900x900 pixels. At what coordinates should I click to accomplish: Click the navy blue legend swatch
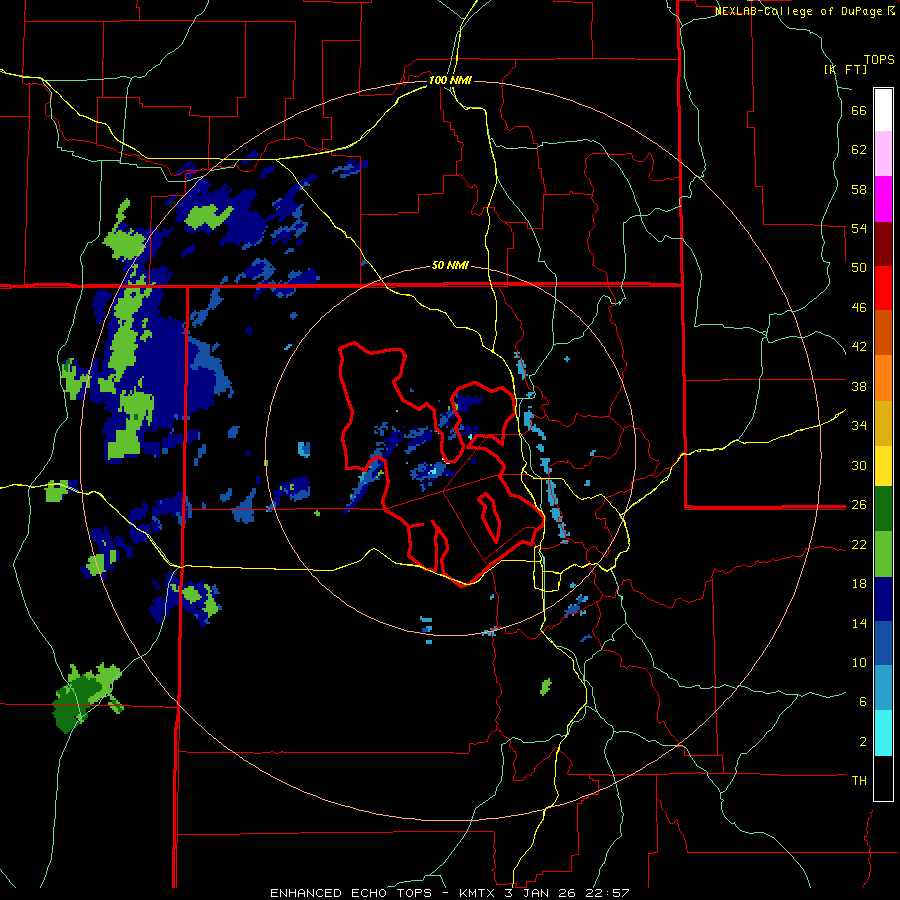pyautogui.click(x=883, y=599)
